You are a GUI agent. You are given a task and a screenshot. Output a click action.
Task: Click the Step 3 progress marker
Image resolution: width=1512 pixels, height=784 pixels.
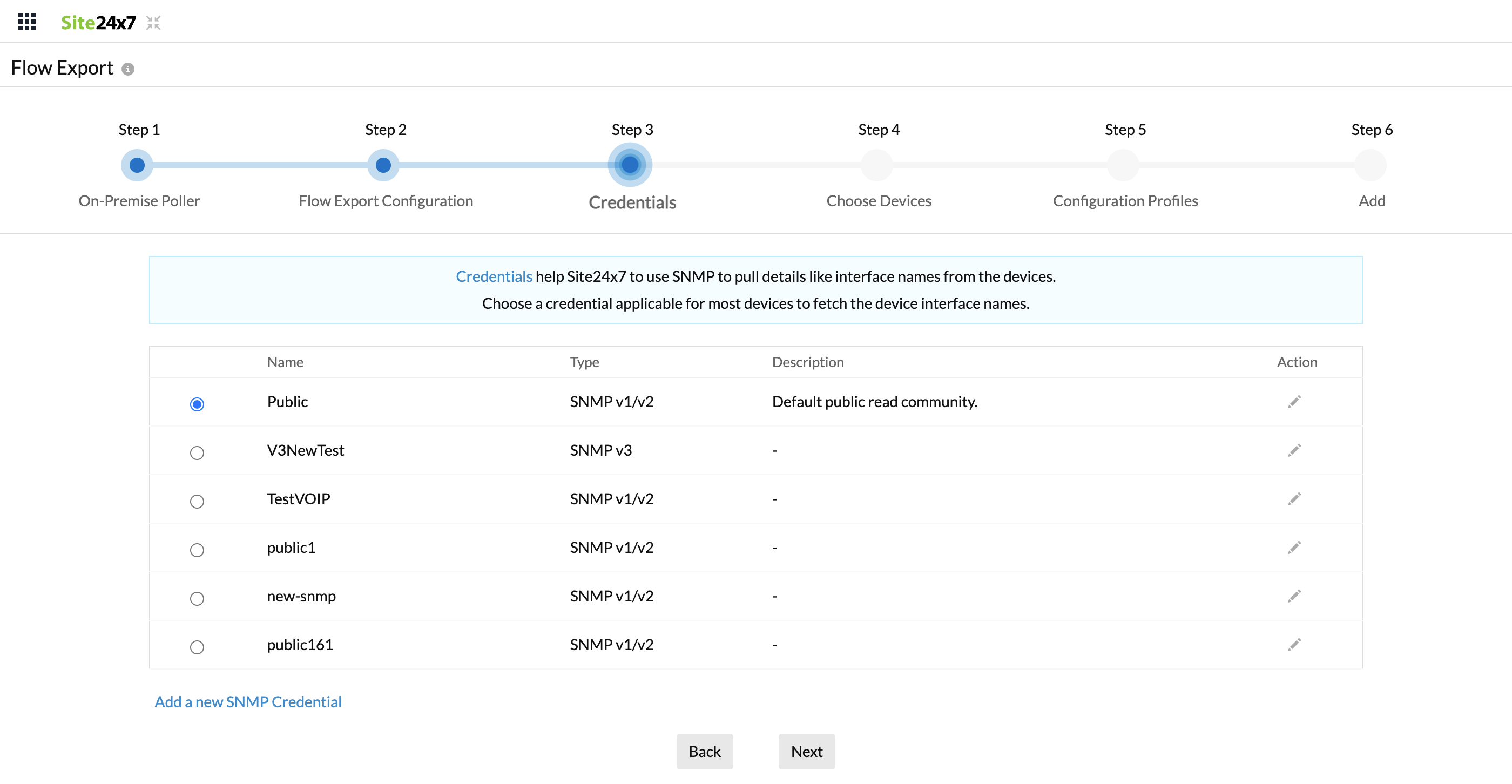pos(630,165)
